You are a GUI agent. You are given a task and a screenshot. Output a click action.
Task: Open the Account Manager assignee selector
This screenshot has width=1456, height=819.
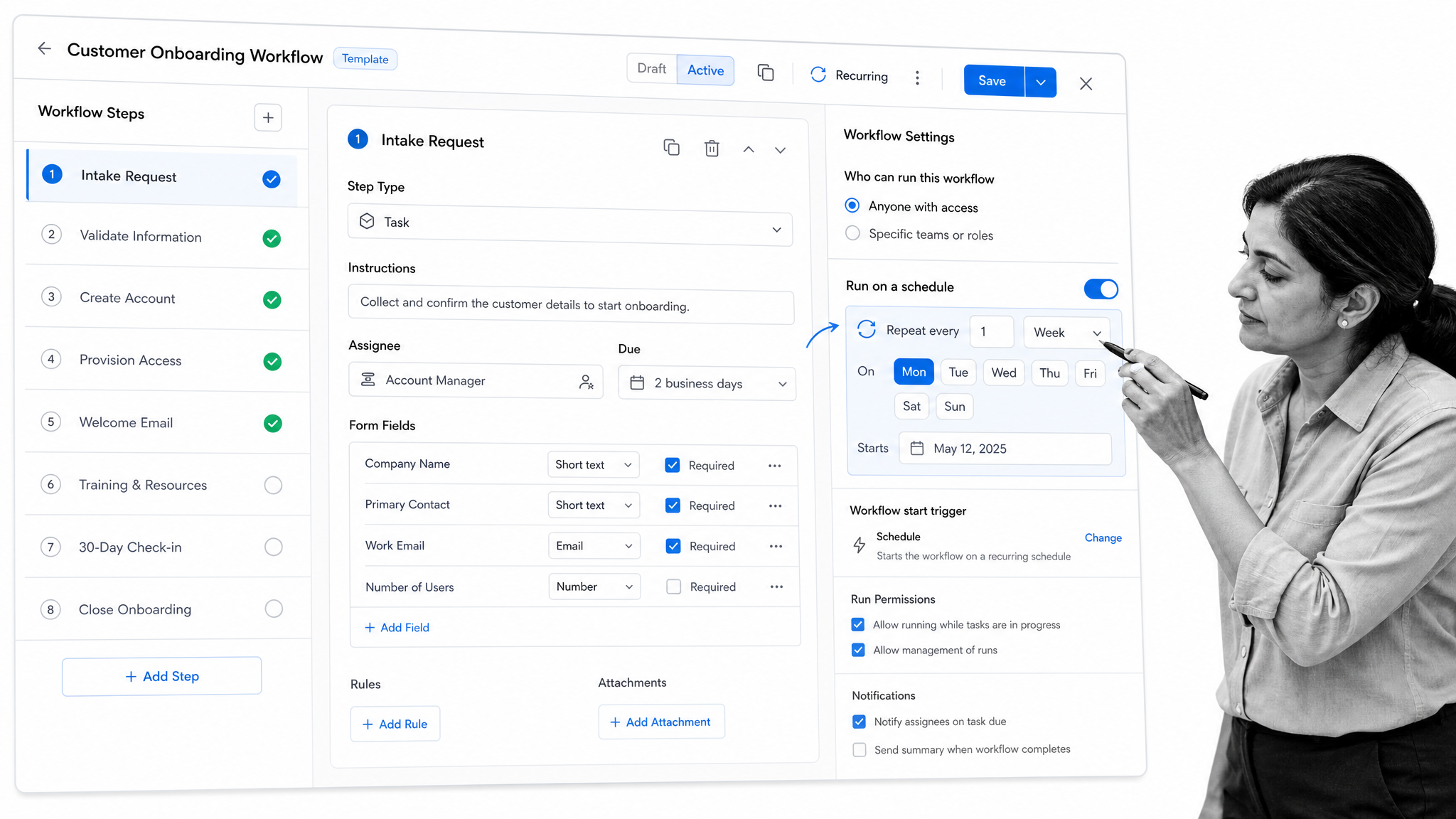click(x=476, y=381)
